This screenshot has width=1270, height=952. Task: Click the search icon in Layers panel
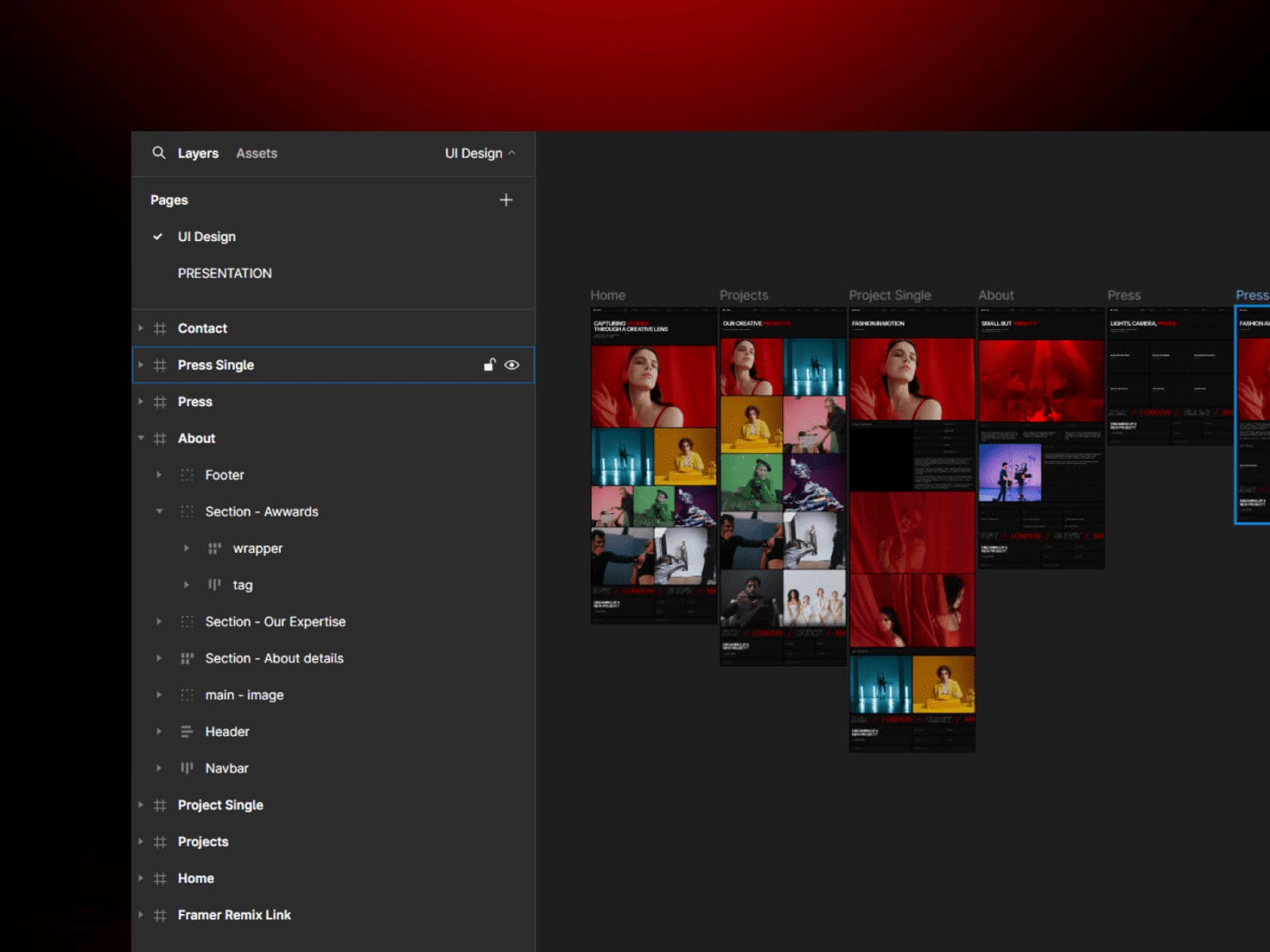point(159,152)
